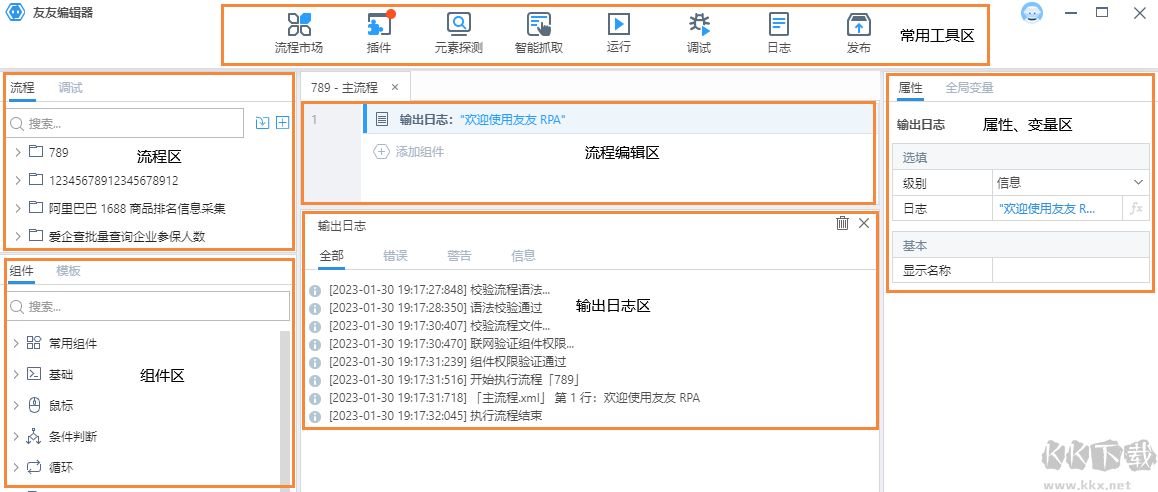Click the 友友编辑器 app logo
1158x492 pixels.
[16, 13]
